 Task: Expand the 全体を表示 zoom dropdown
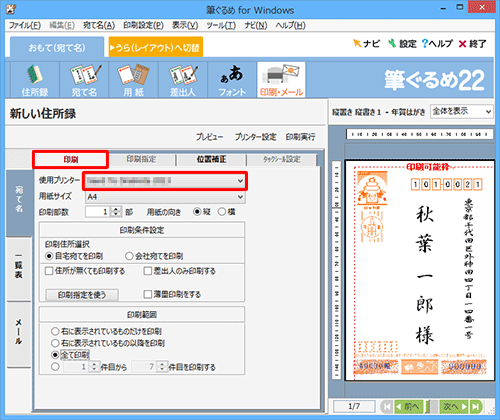462,111
